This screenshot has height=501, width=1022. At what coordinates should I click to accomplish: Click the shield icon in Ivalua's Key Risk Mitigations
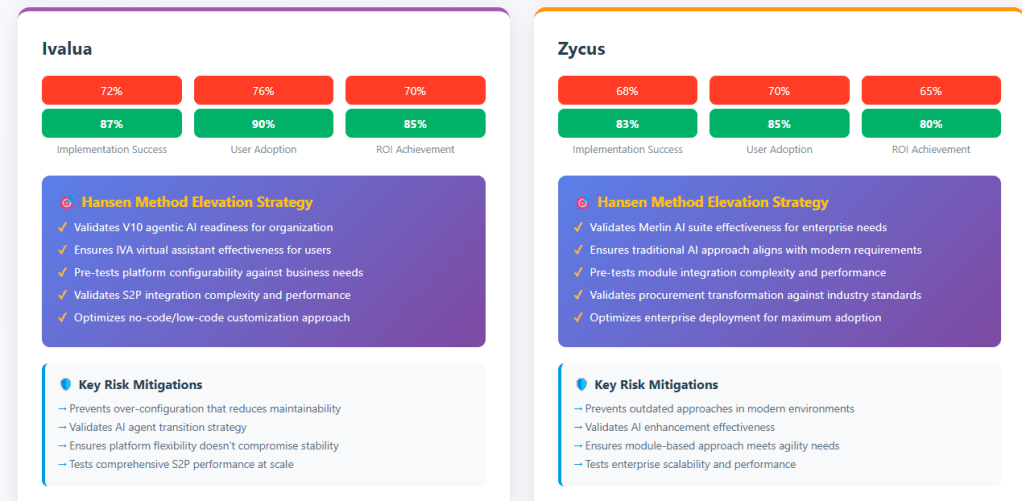coord(66,385)
